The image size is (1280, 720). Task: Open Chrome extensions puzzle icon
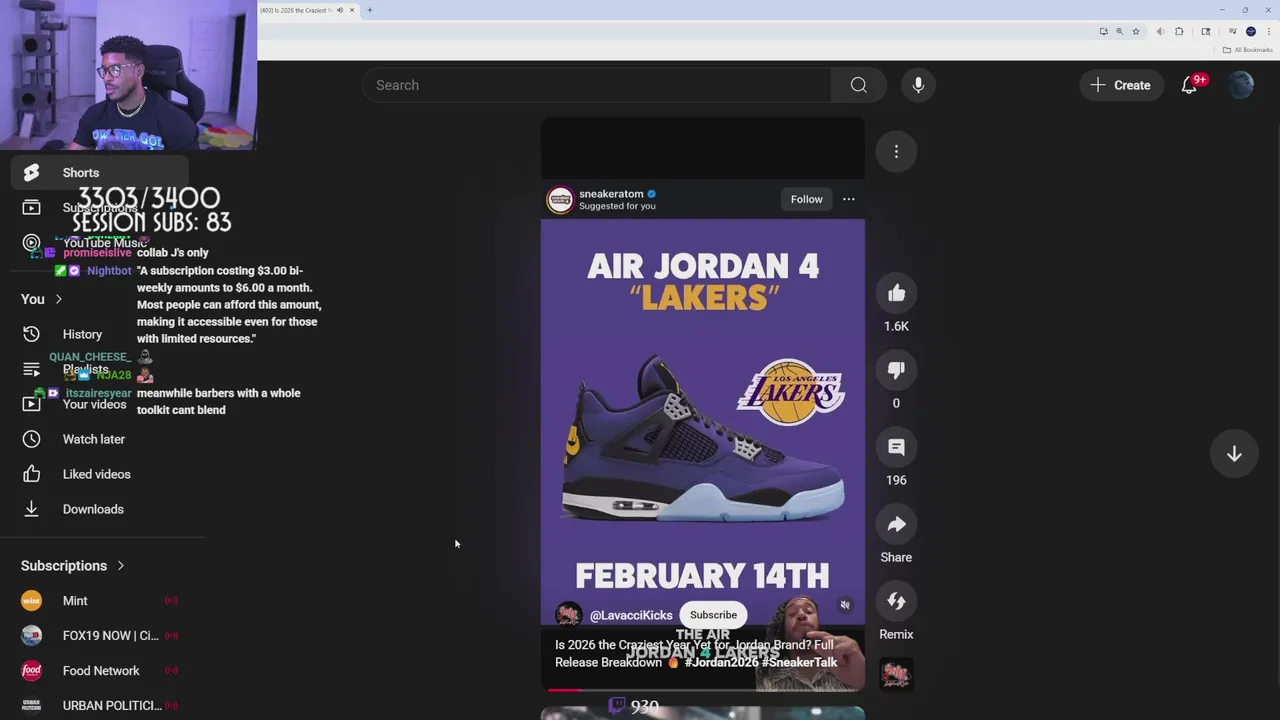click(1179, 32)
